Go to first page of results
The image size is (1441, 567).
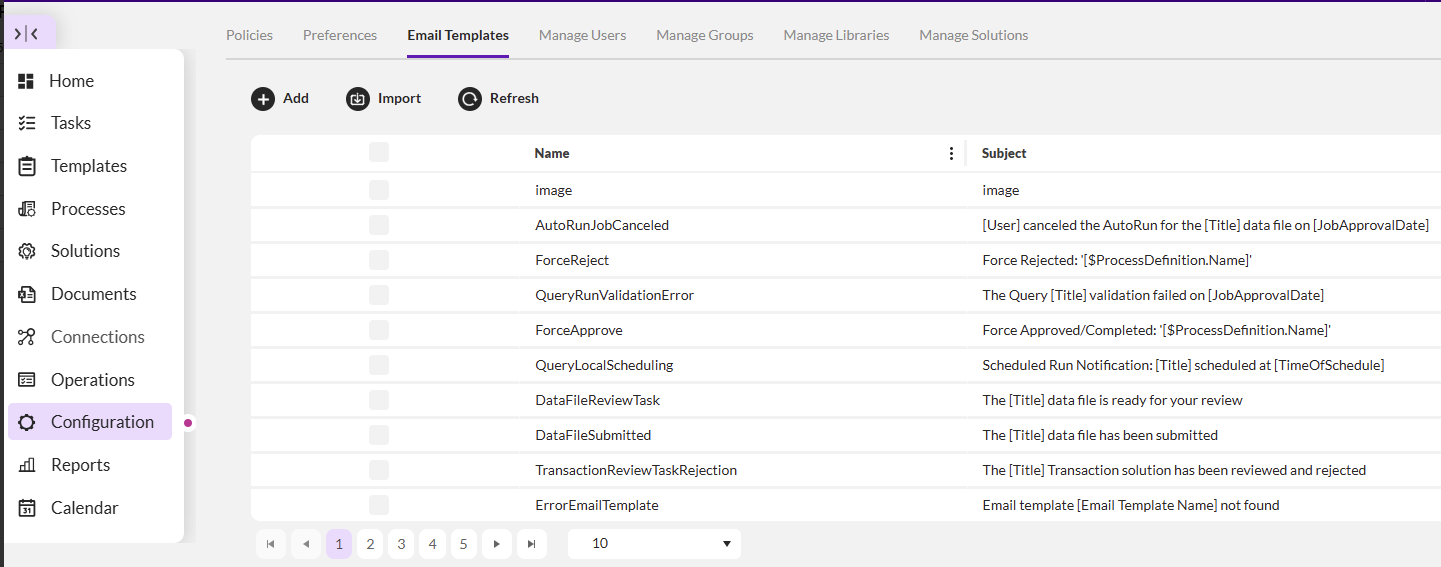[270, 544]
